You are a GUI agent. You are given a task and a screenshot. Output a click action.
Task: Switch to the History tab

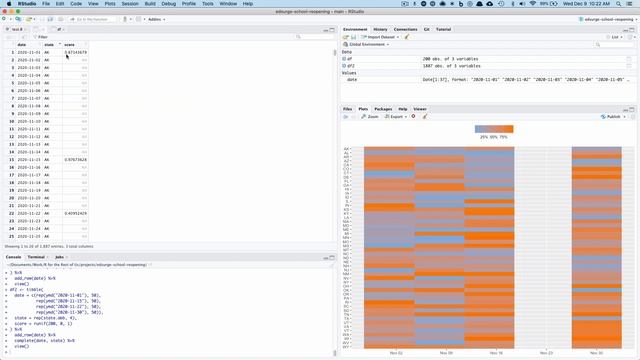(x=380, y=30)
